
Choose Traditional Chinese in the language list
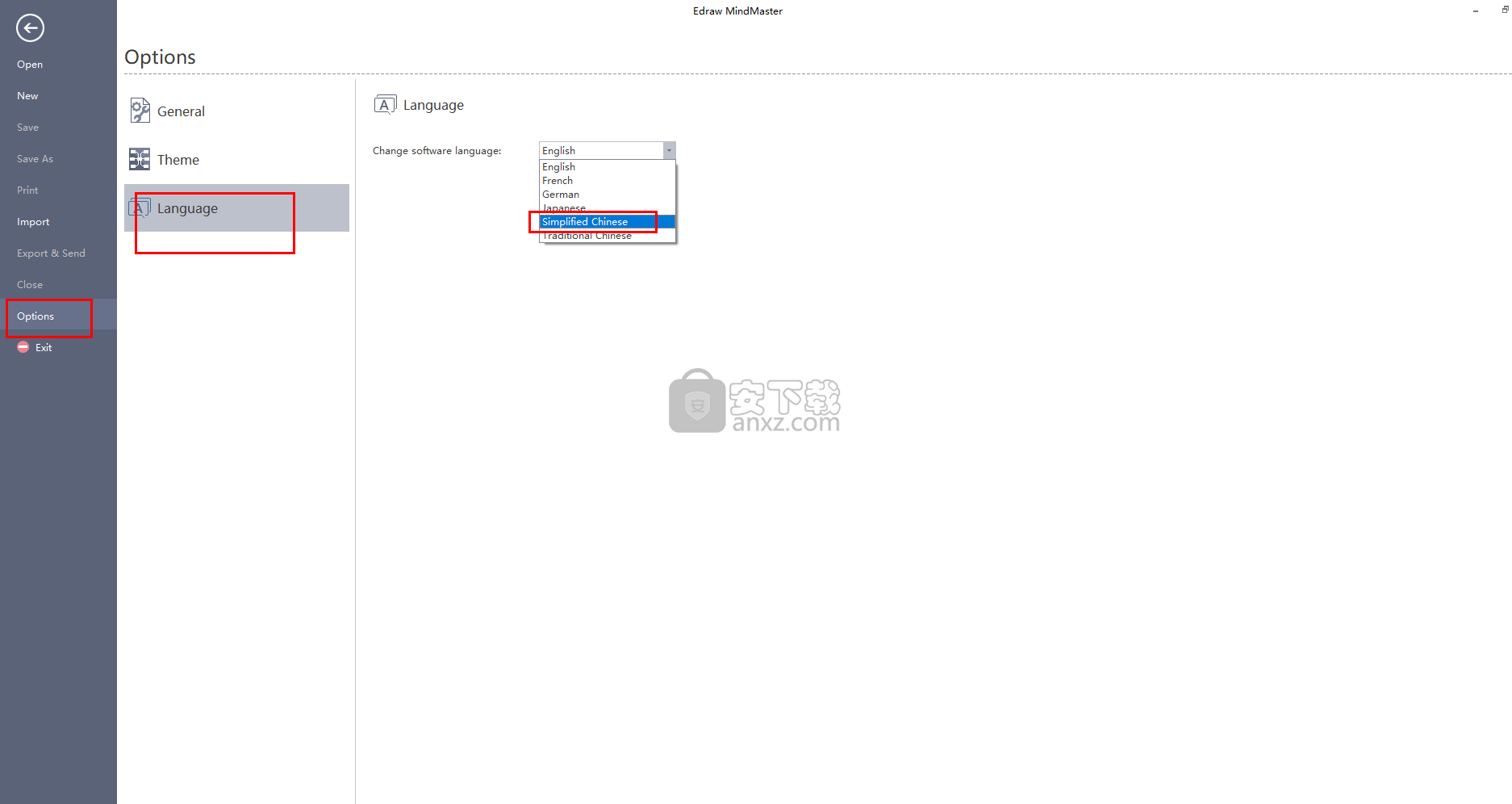(x=607, y=236)
